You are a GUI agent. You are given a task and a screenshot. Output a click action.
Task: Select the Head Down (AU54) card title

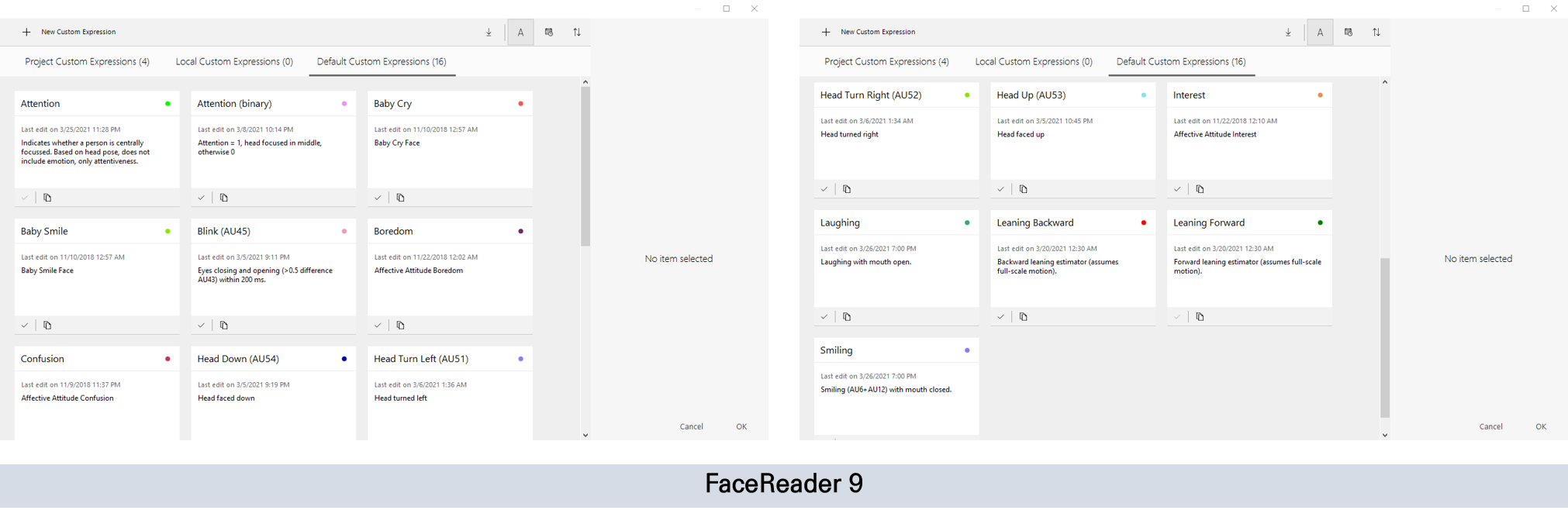tap(238, 359)
